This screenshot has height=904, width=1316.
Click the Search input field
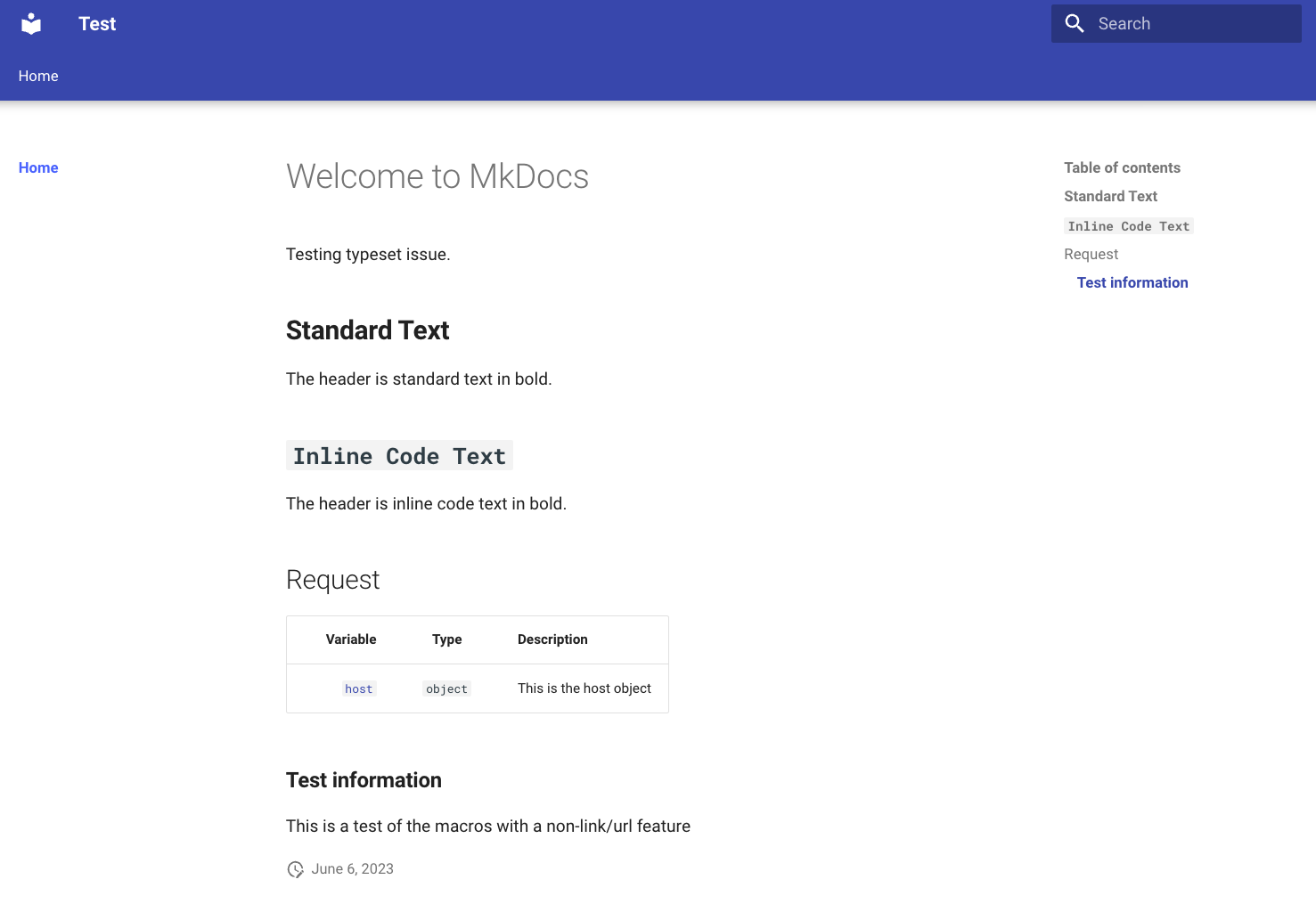coord(1185,23)
